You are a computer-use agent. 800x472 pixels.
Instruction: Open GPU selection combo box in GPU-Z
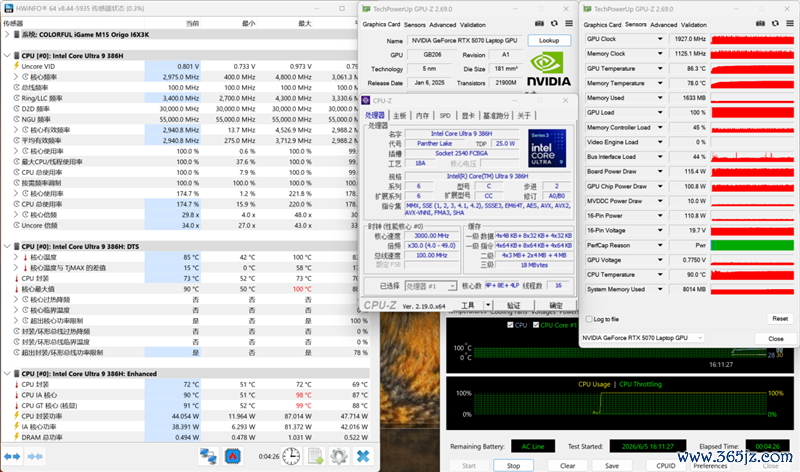click(x=643, y=338)
